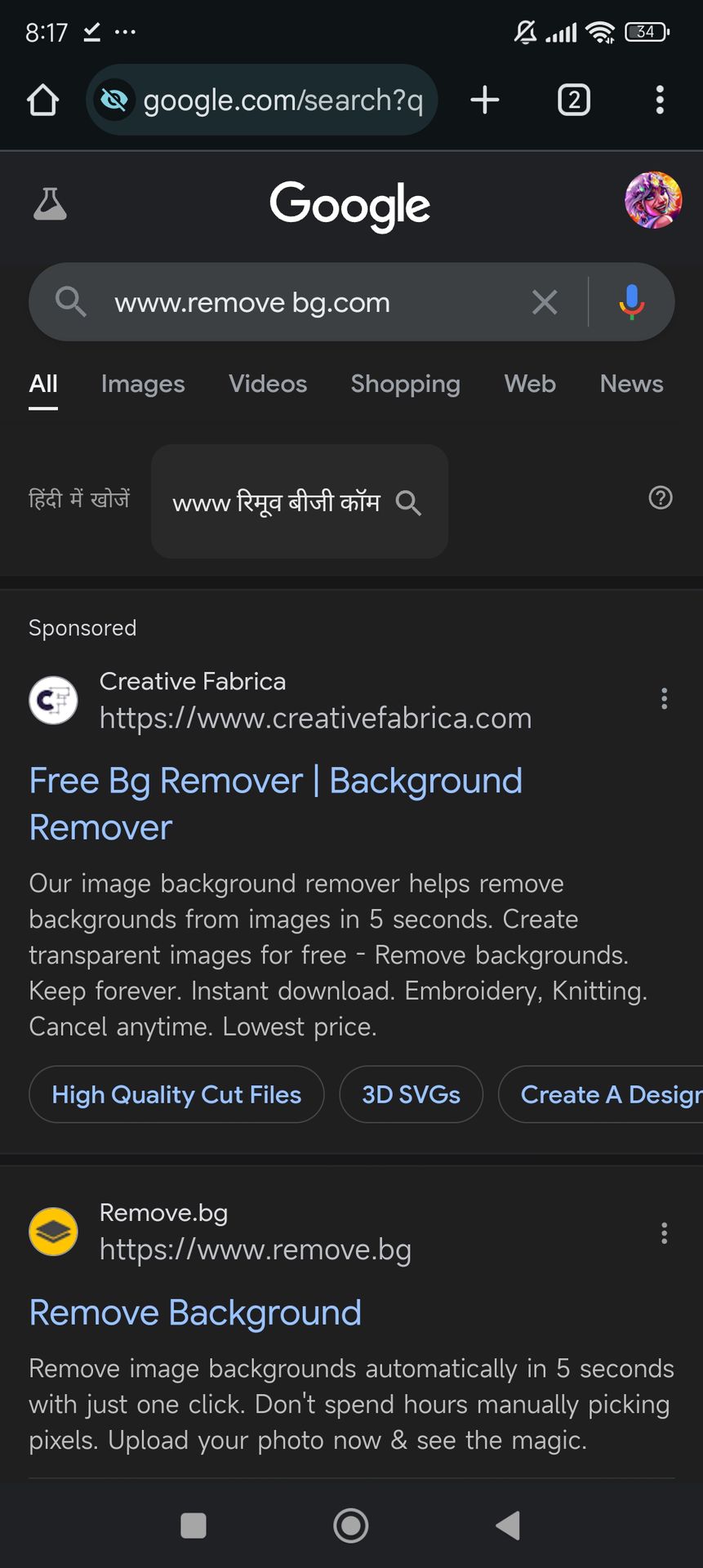The height and width of the screenshot is (1568, 703).
Task: Tap the 'Remove.bg' site name
Action: tap(163, 1213)
